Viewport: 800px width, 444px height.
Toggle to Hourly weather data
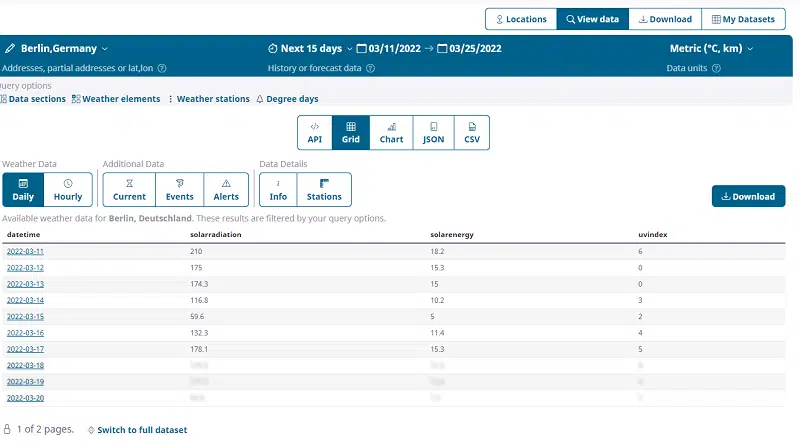pyautogui.click(x=68, y=189)
